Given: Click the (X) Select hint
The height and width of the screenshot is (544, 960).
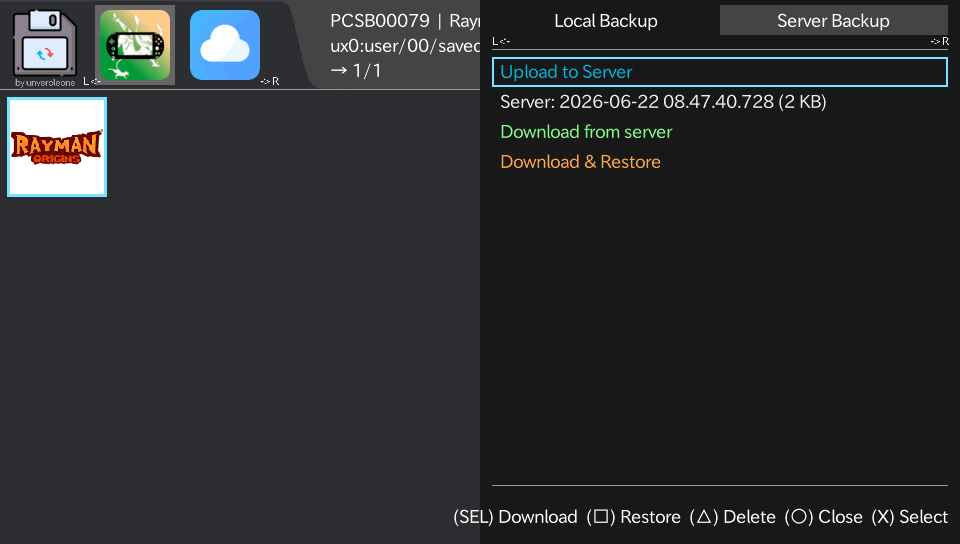Looking at the screenshot, I should pos(910,517).
